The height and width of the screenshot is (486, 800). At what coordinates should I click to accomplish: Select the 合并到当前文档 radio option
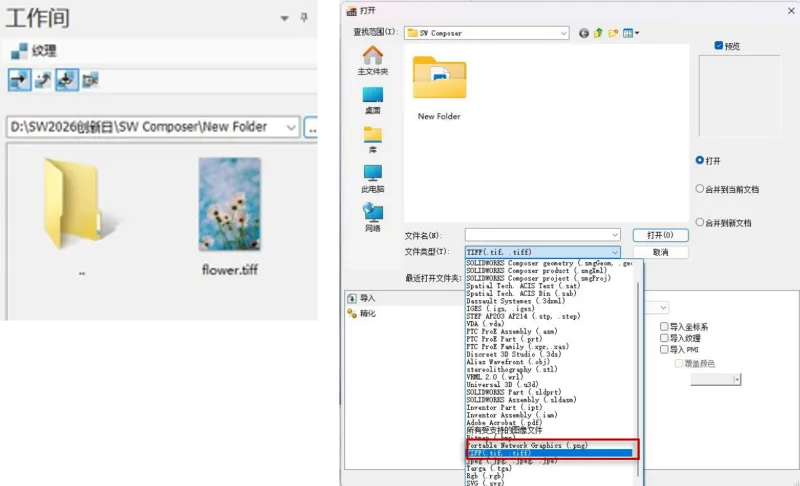[699, 189]
